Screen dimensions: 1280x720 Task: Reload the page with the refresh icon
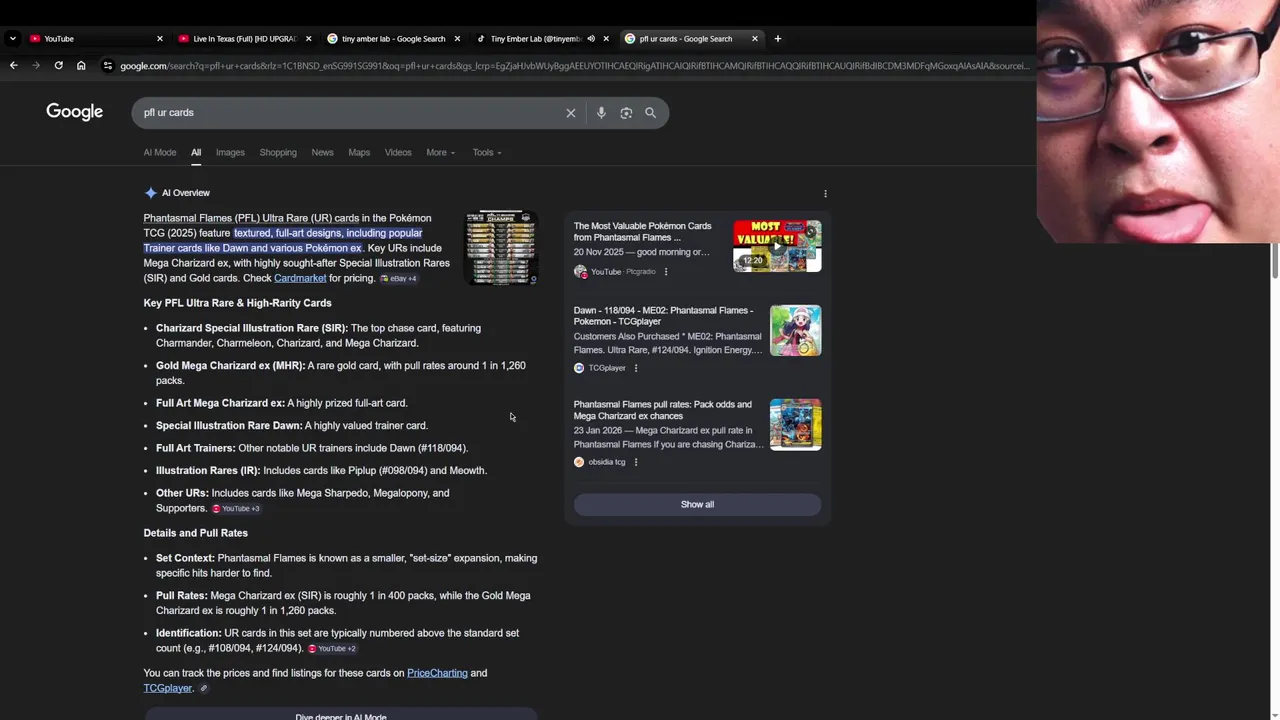(58, 66)
